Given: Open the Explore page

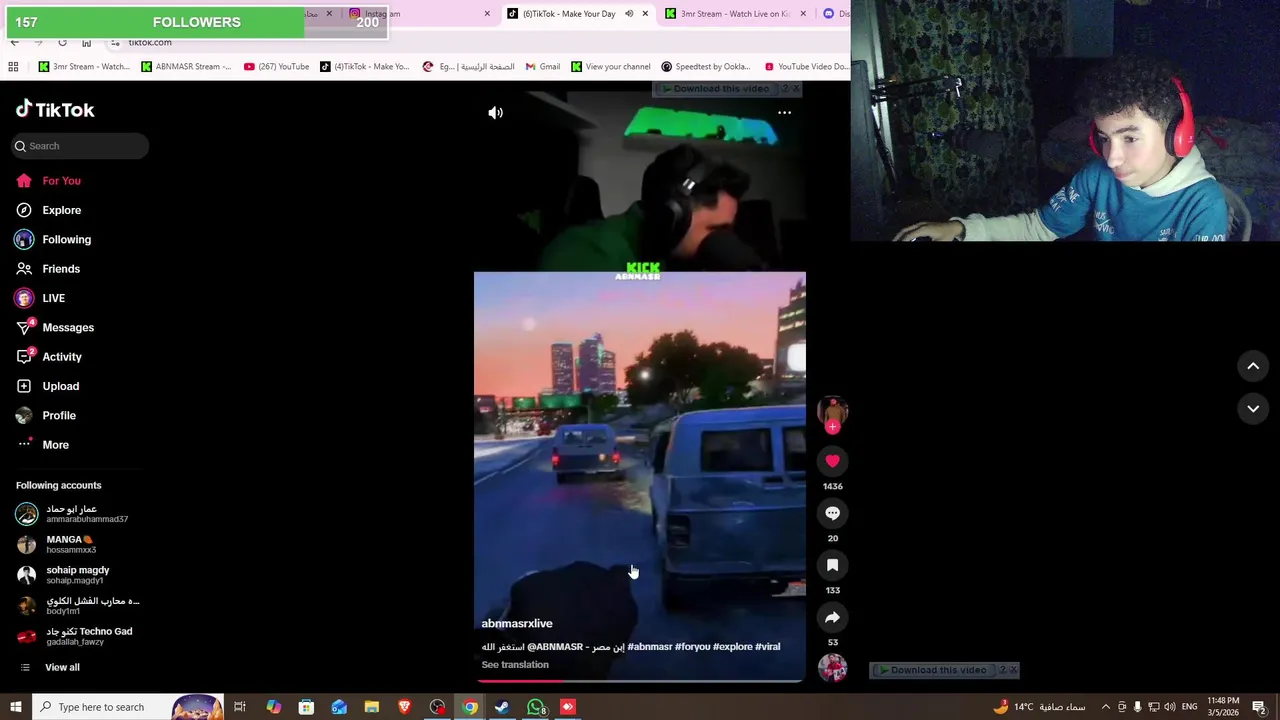Looking at the screenshot, I should pyautogui.click(x=48, y=210).
